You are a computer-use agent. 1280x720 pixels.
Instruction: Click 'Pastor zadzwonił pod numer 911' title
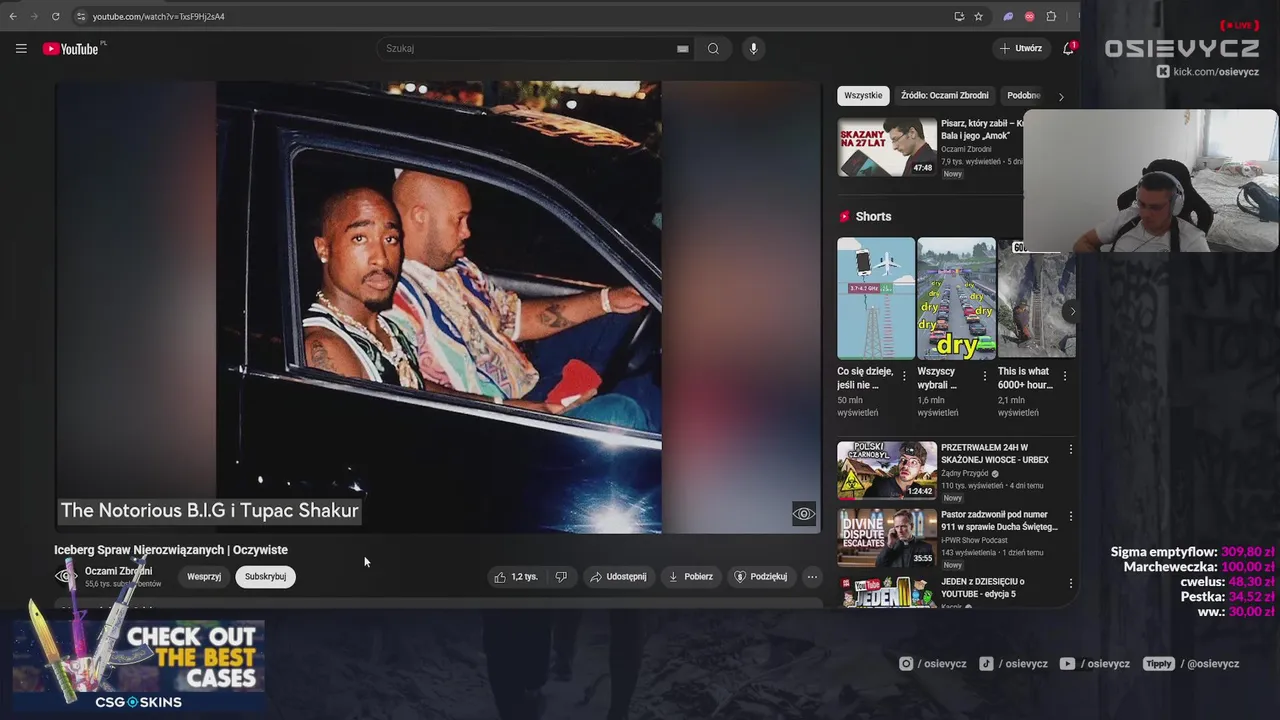pos(999,521)
